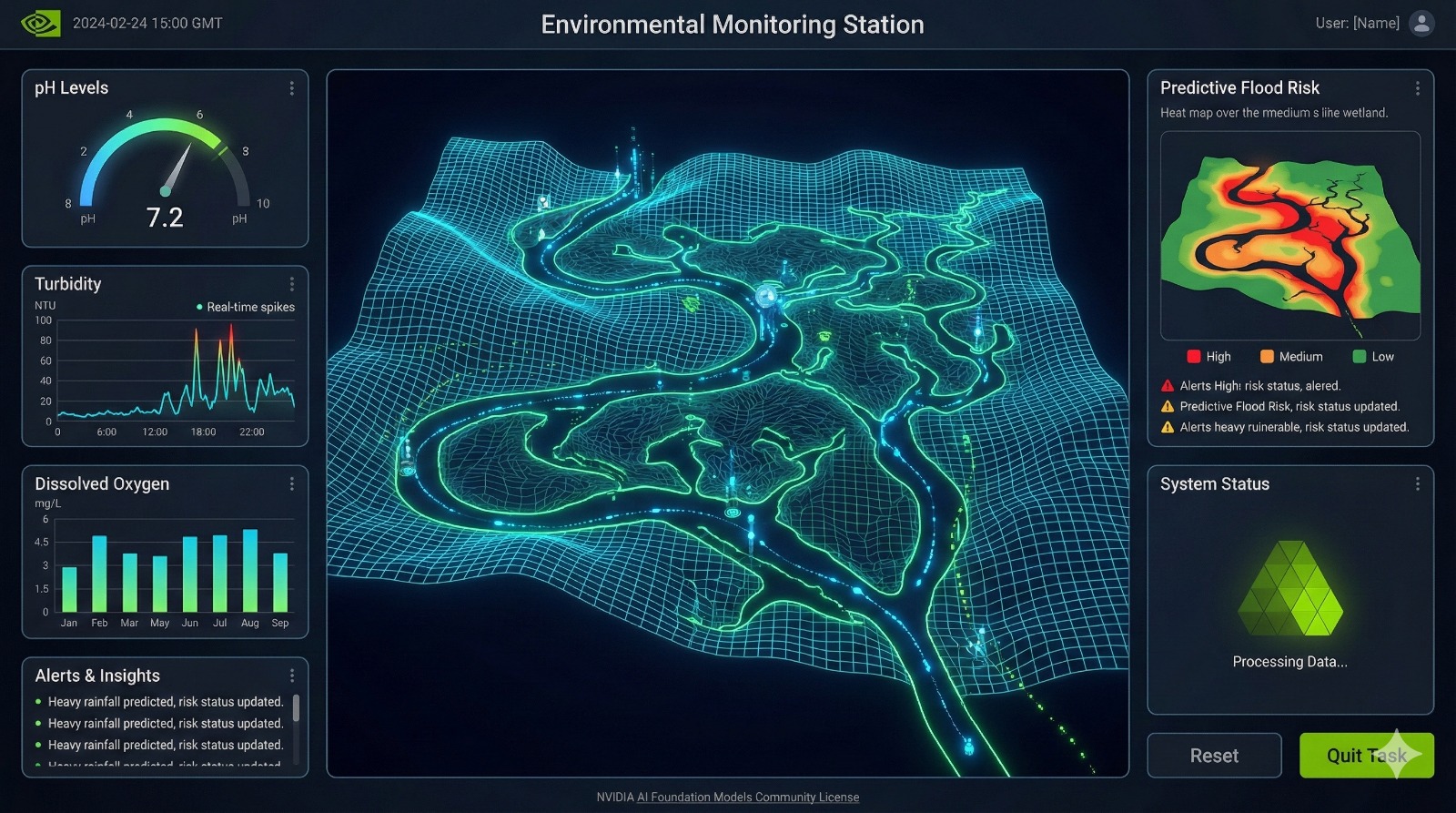Click the pH value 7.2 reading
This screenshot has width=1456, height=813.
(x=165, y=218)
